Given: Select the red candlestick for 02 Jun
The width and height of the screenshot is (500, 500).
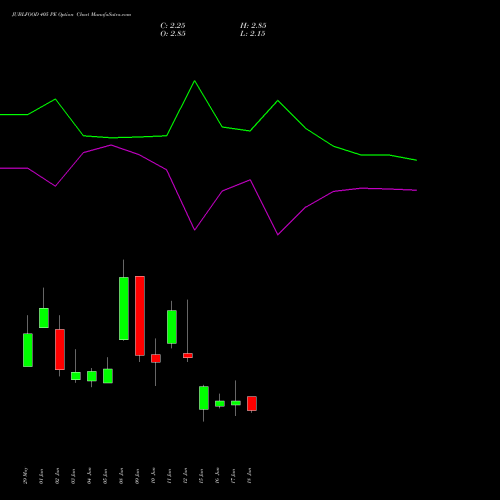Looking at the screenshot, I should click(60, 349).
